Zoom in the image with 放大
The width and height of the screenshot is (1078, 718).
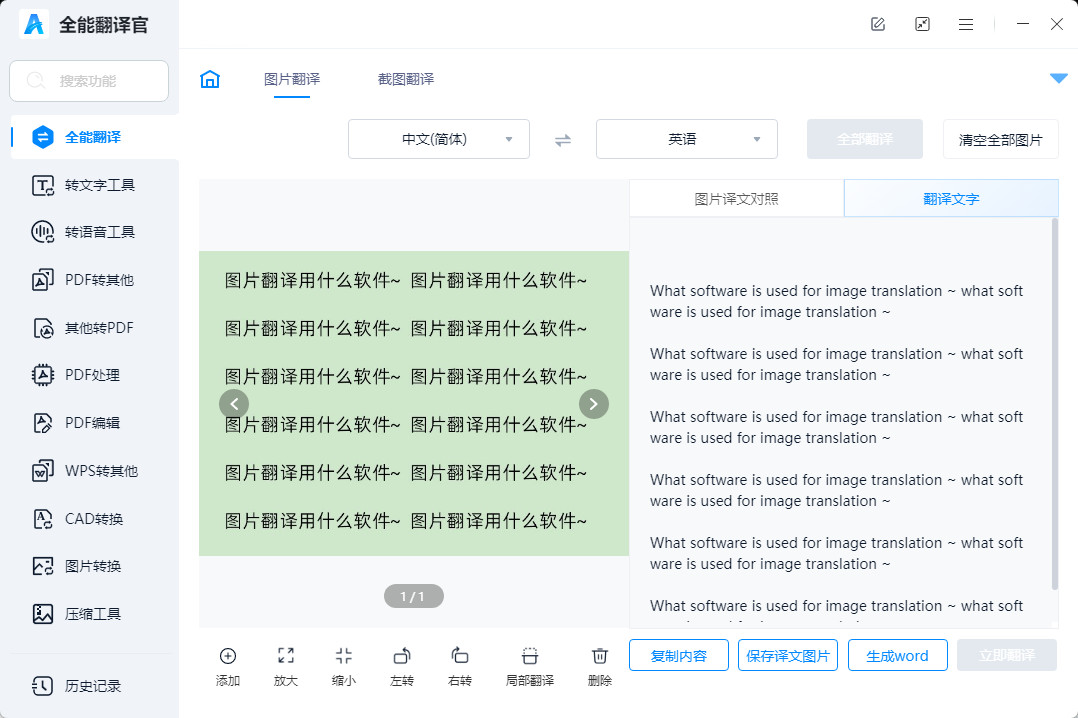286,666
